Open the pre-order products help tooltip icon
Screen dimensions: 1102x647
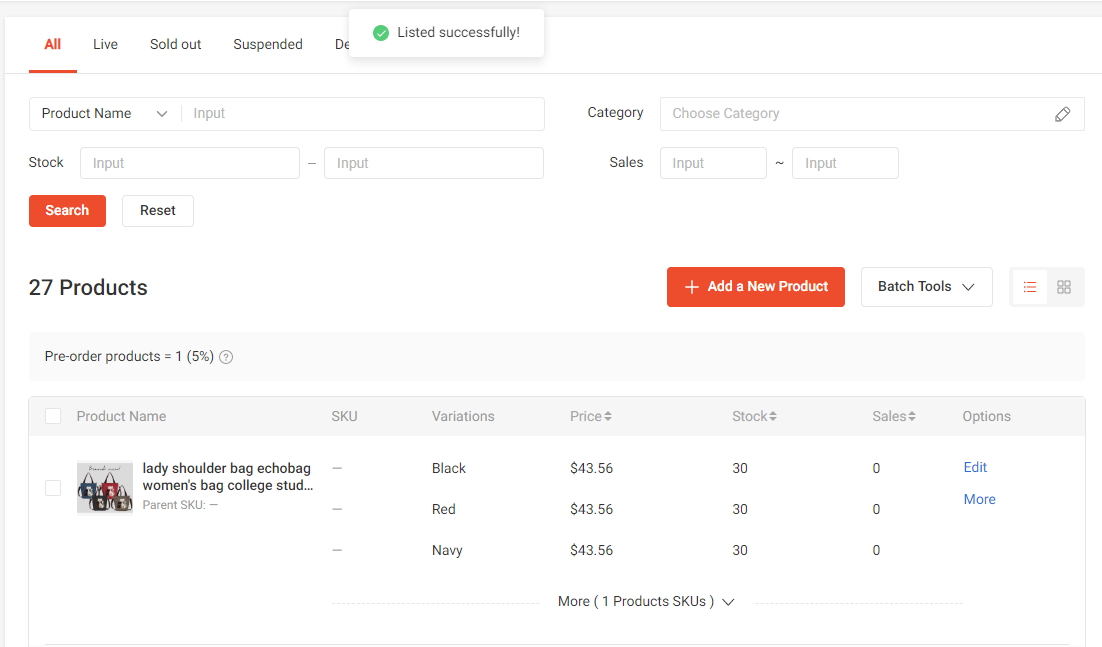(x=226, y=357)
